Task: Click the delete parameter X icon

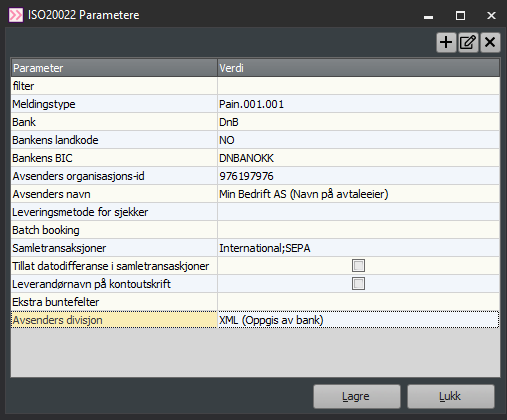Action: 490,42
